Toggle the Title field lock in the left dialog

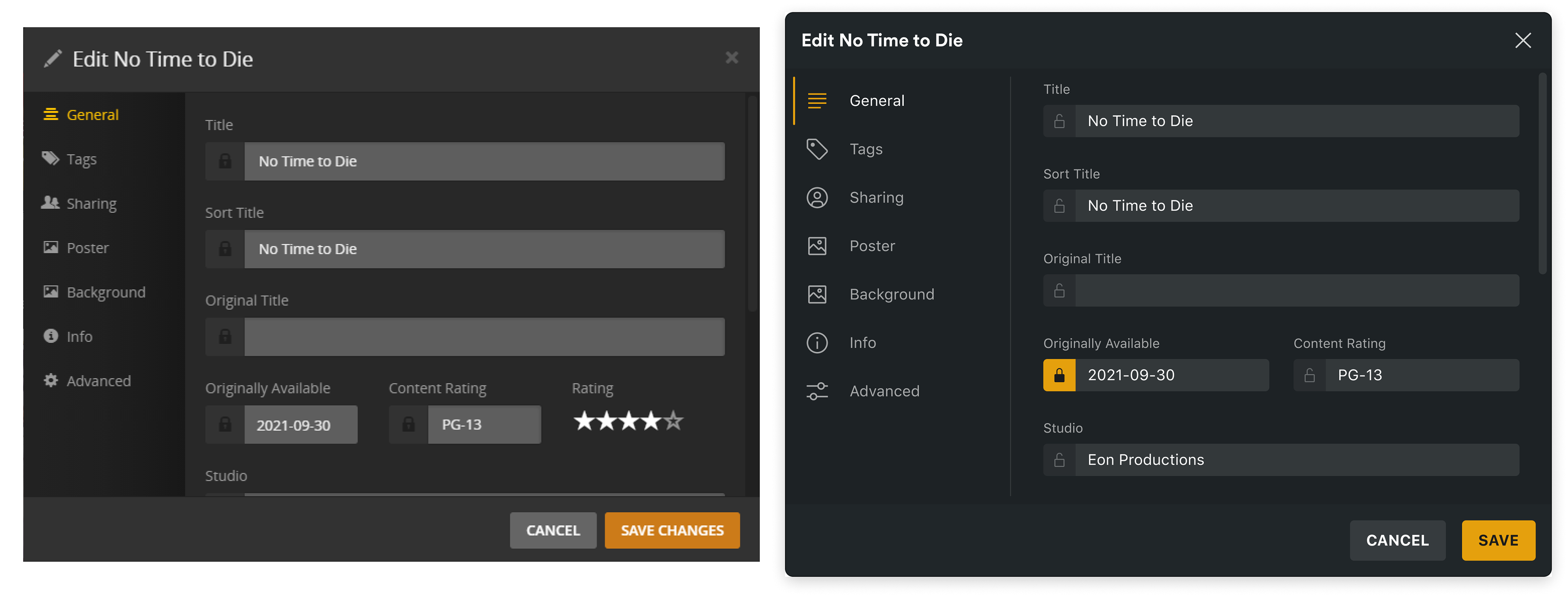pos(225,161)
